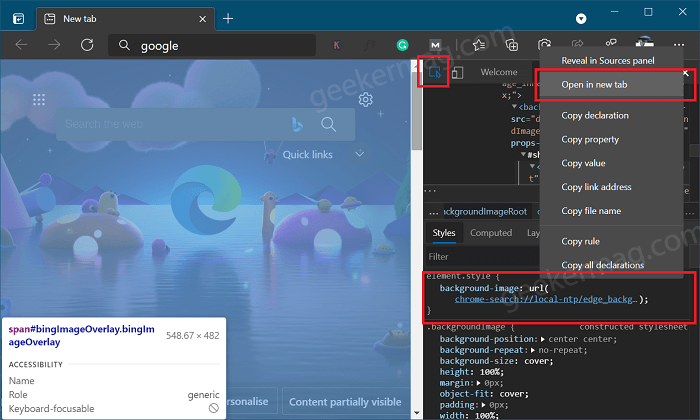This screenshot has width=700, height=420.
Task: Click the red K extension icon
Action: [337, 45]
